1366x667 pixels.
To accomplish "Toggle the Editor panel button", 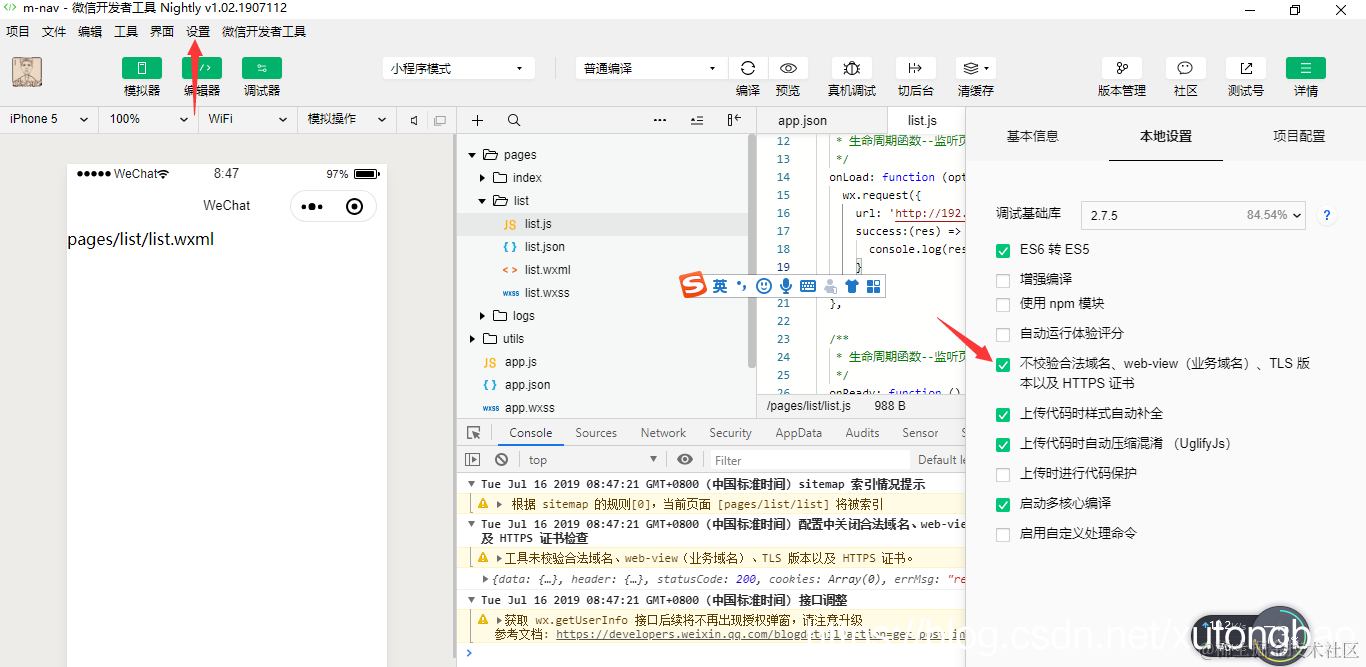I will click(202, 68).
